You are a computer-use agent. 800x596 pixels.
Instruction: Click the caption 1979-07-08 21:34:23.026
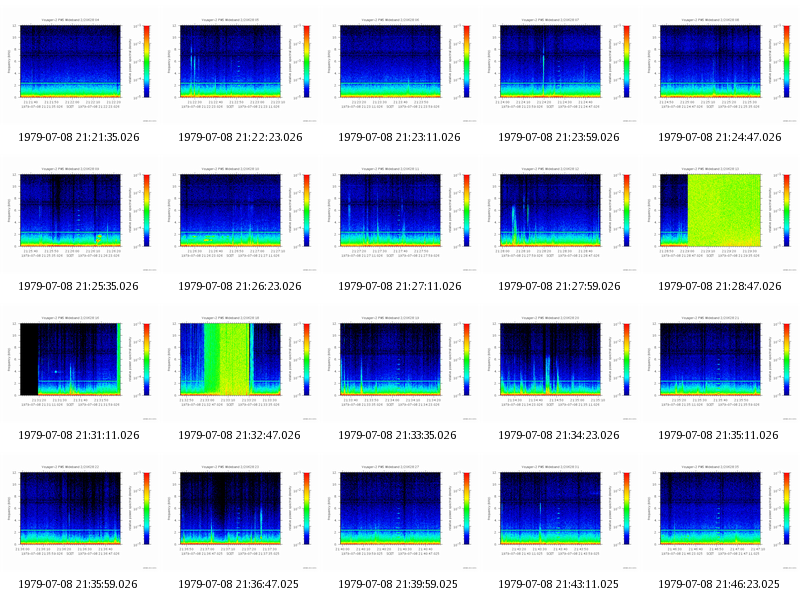coord(559,435)
